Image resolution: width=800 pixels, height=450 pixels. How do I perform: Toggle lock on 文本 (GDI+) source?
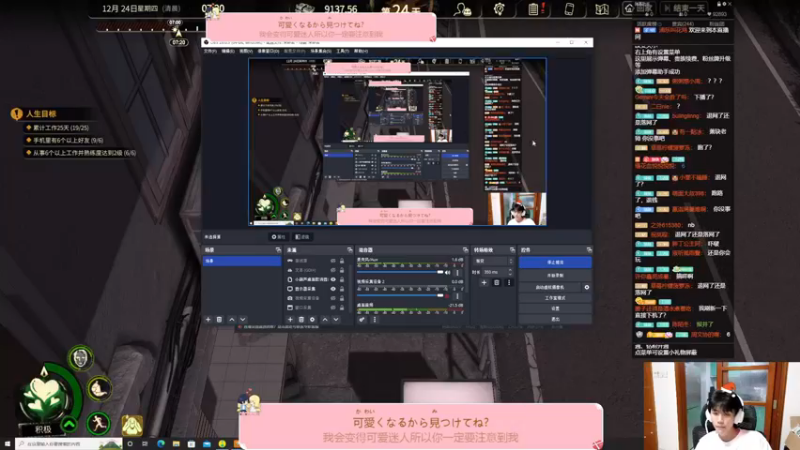pyautogui.click(x=342, y=270)
